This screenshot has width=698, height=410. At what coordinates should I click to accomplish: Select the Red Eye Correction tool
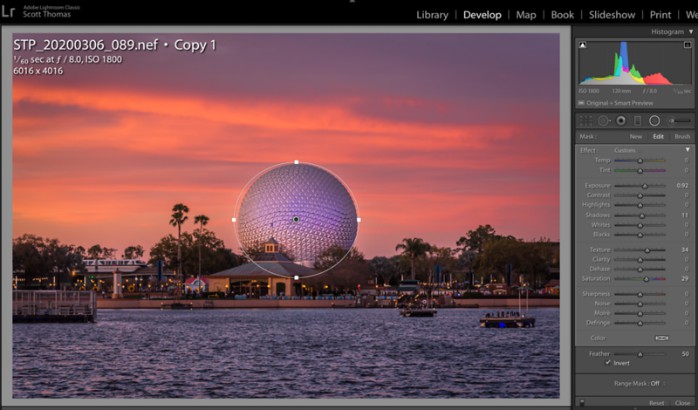click(621, 121)
